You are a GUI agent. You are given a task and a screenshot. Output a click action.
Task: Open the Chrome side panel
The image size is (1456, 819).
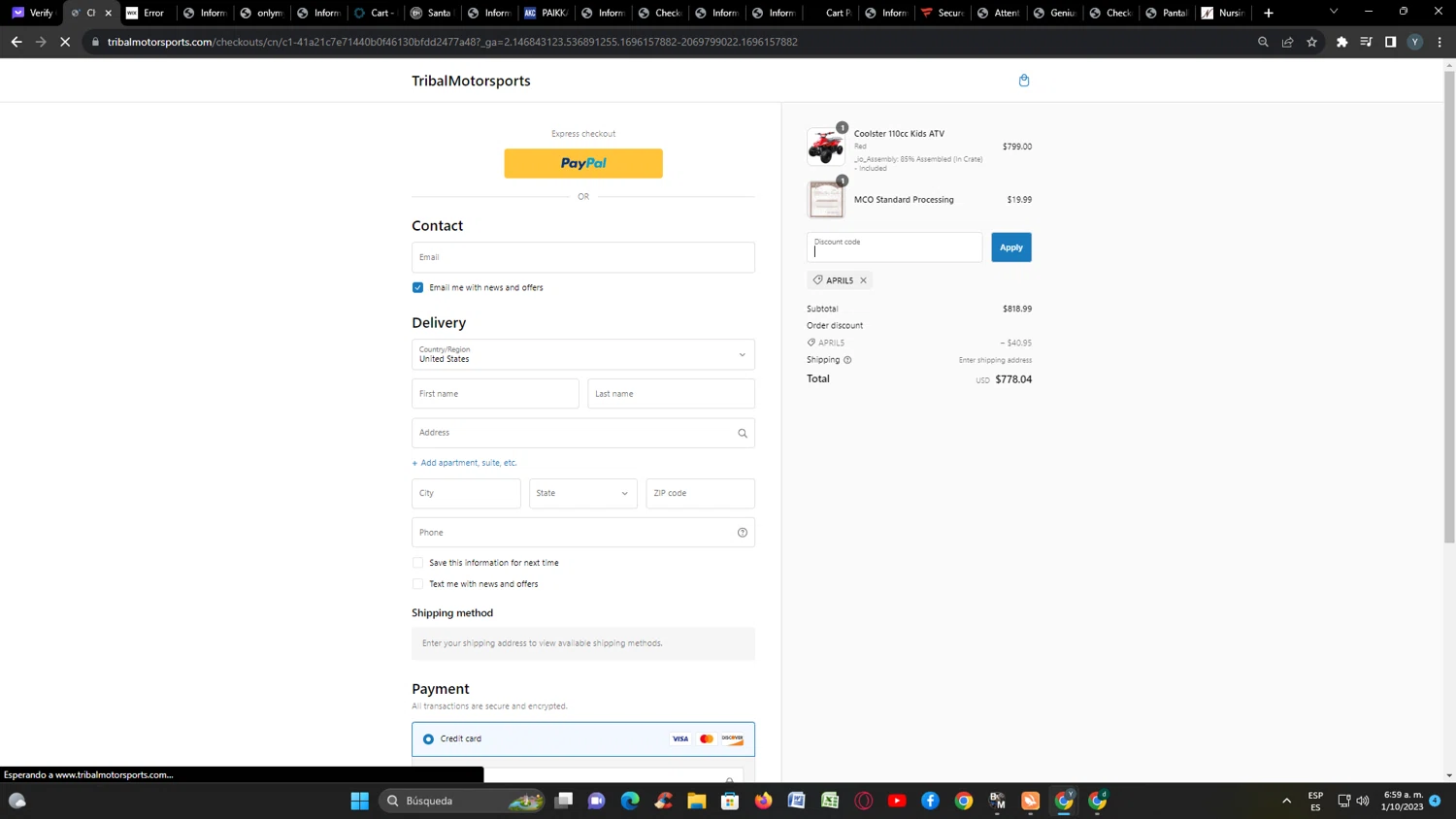(1390, 42)
